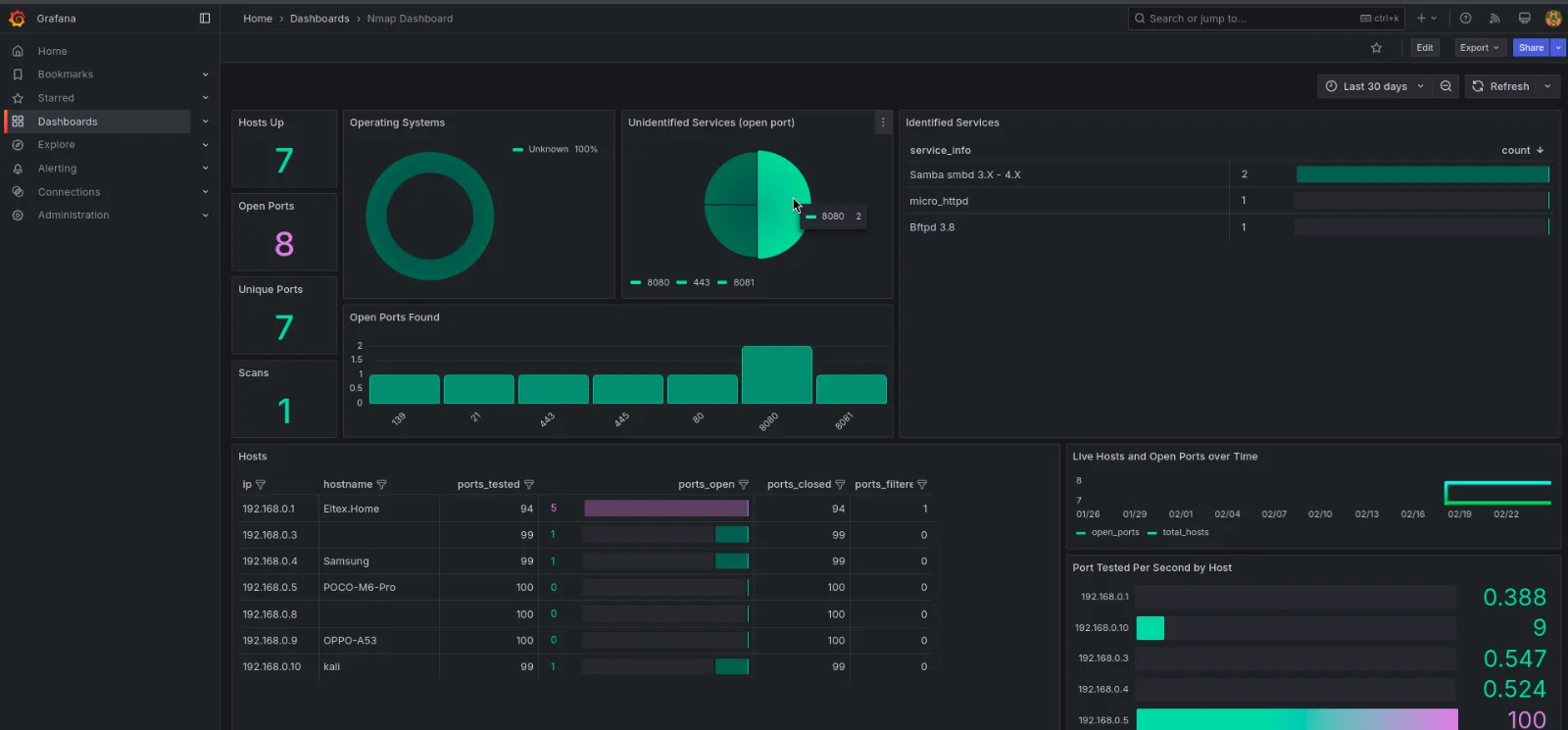Focus the Search or jump to field

coord(1266,19)
